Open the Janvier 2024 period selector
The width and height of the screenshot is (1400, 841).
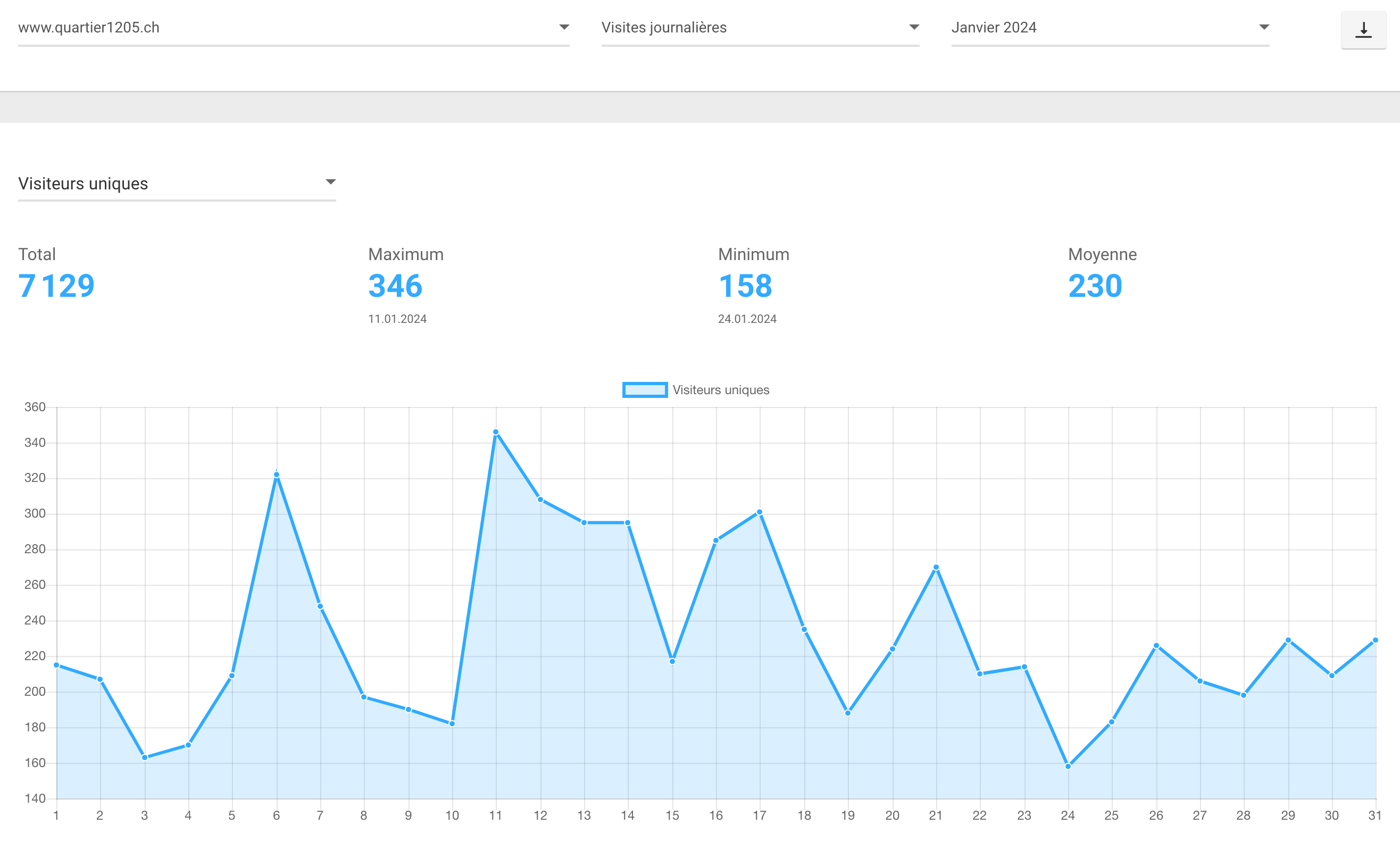1110,28
